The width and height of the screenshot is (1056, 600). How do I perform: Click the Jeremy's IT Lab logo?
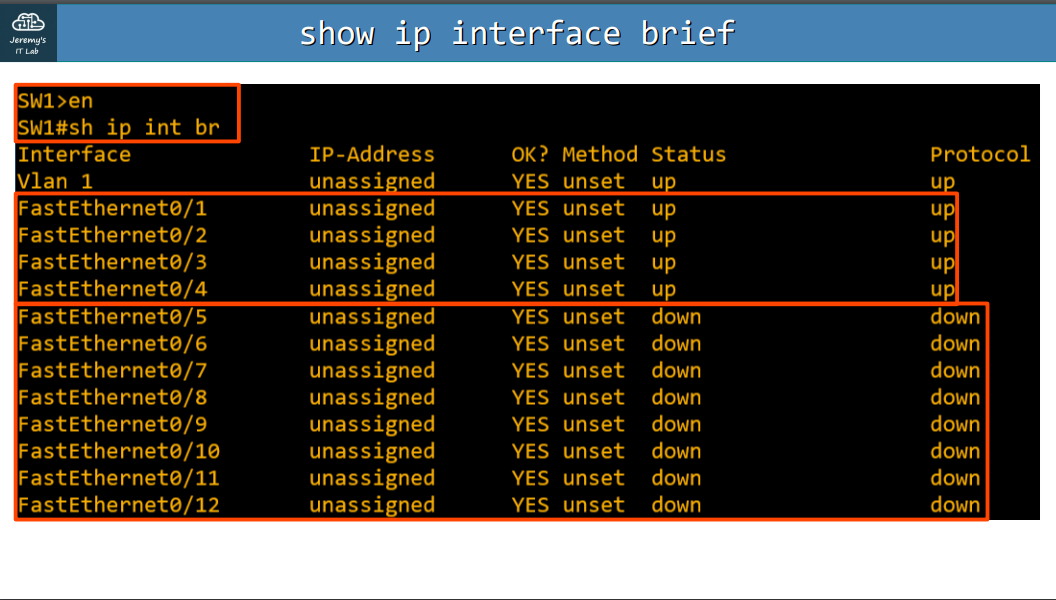pyautogui.click(x=29, y=33)
